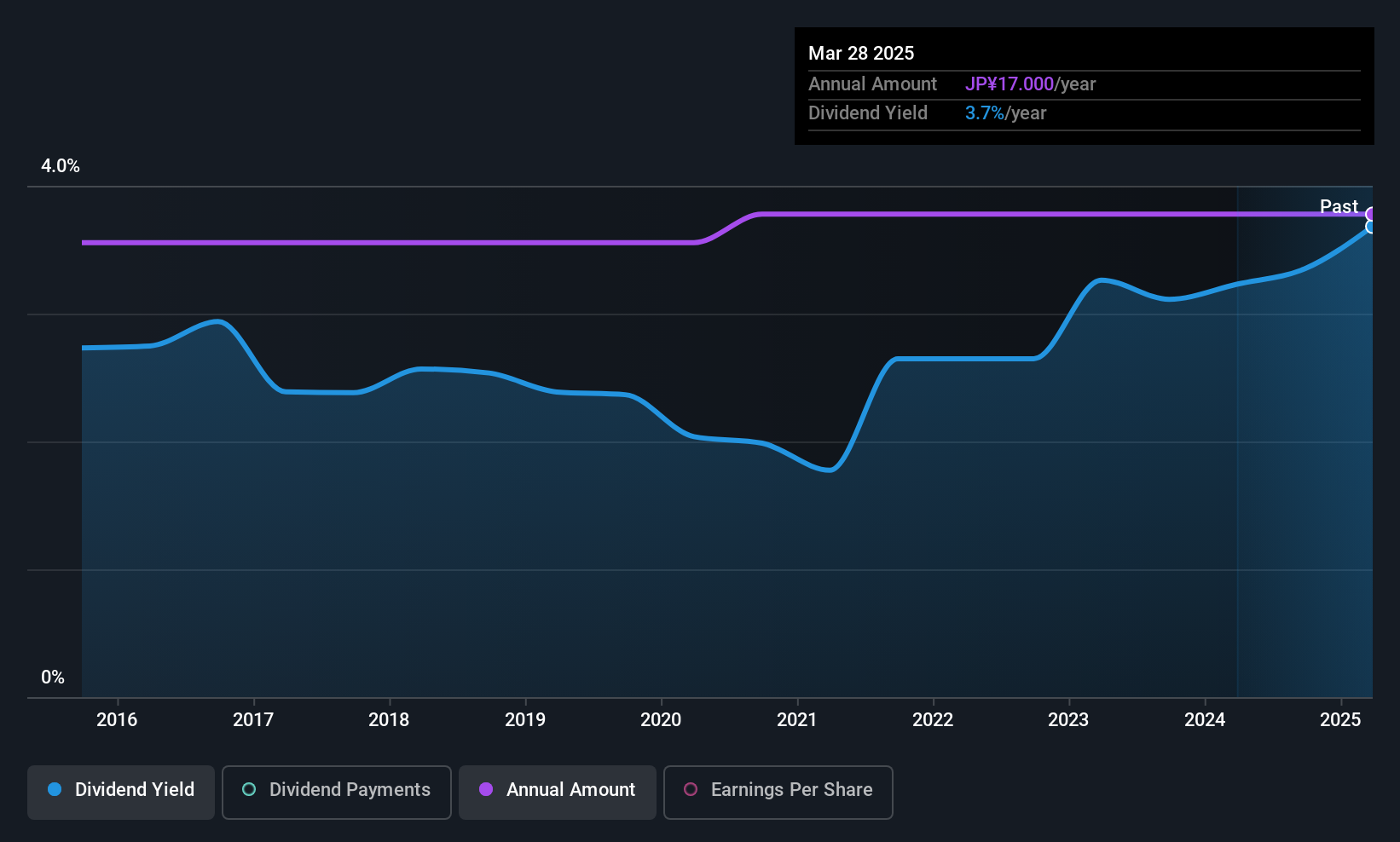This screenshot has height=842, width=1400.
Task: Click the 2023 x-axis label
Action: (1068, 719)
